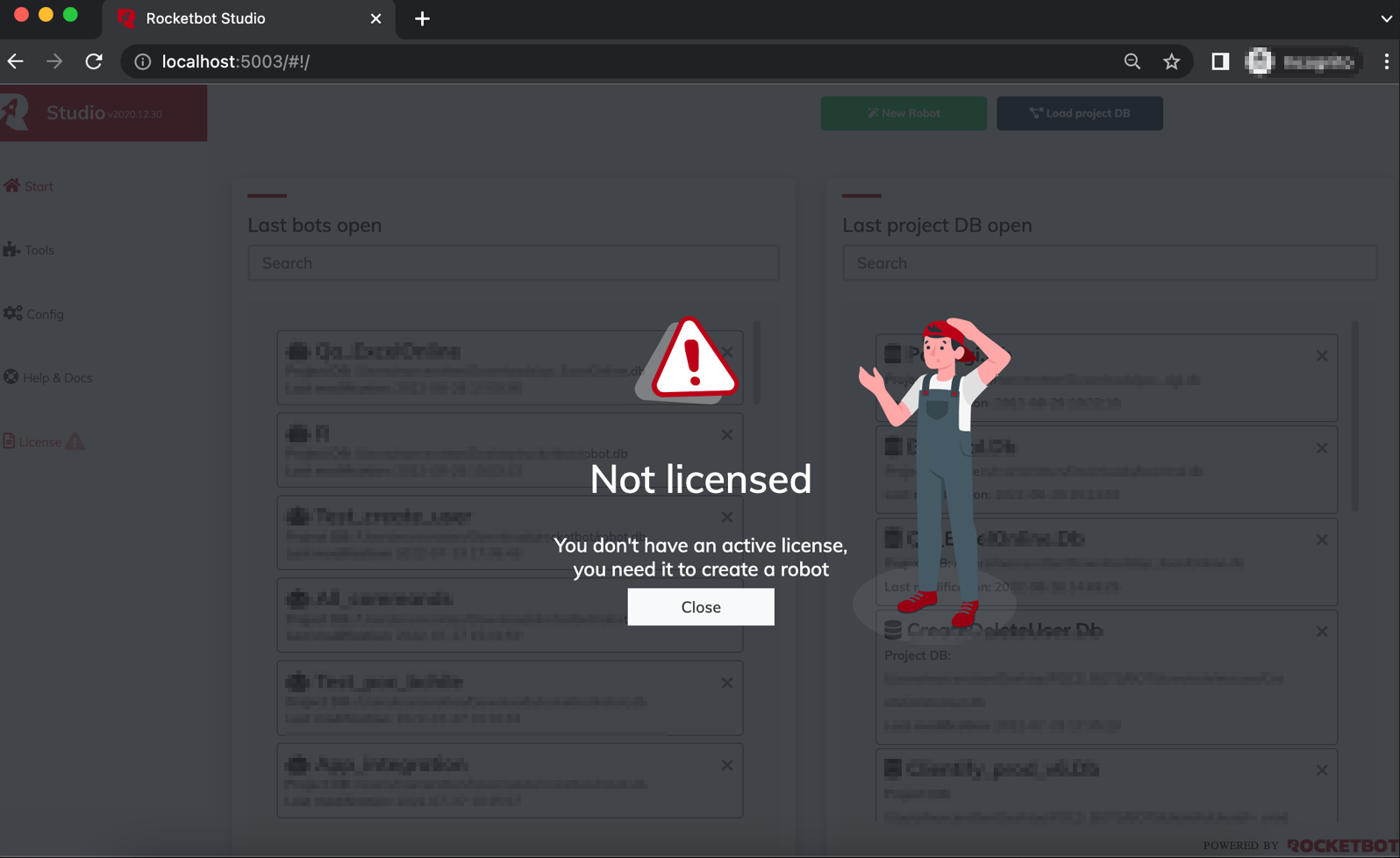Click the Help & Docs lifebuoy icon
This screenshot has height=858, width=1400.
click(x=11, y=376)
